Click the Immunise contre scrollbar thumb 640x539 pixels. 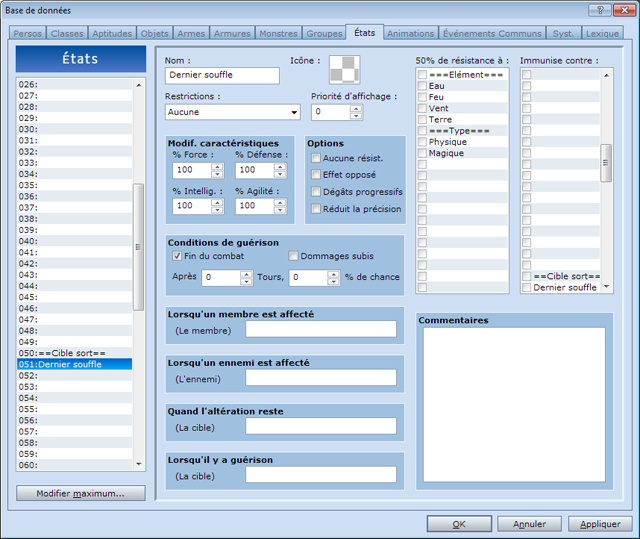pos(607,163)
